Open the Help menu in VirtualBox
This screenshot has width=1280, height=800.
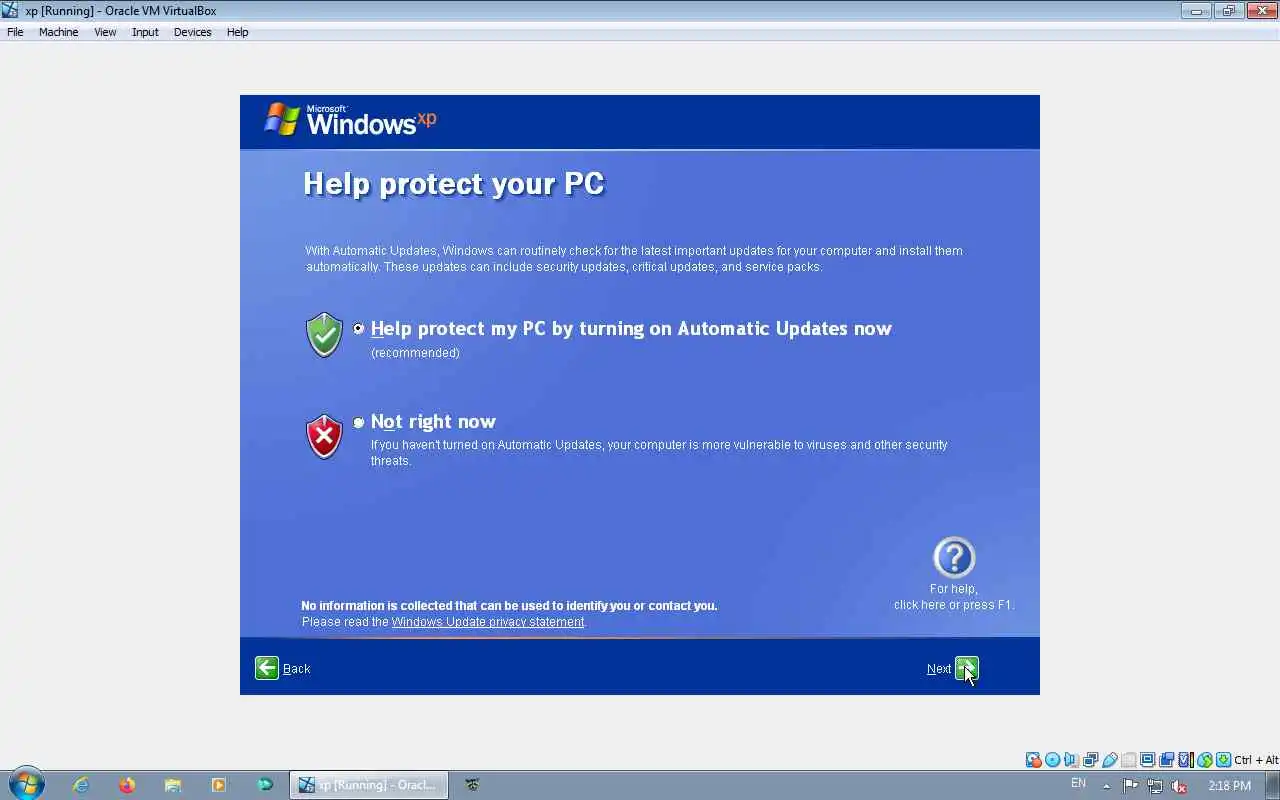click(x=237, y=32)
